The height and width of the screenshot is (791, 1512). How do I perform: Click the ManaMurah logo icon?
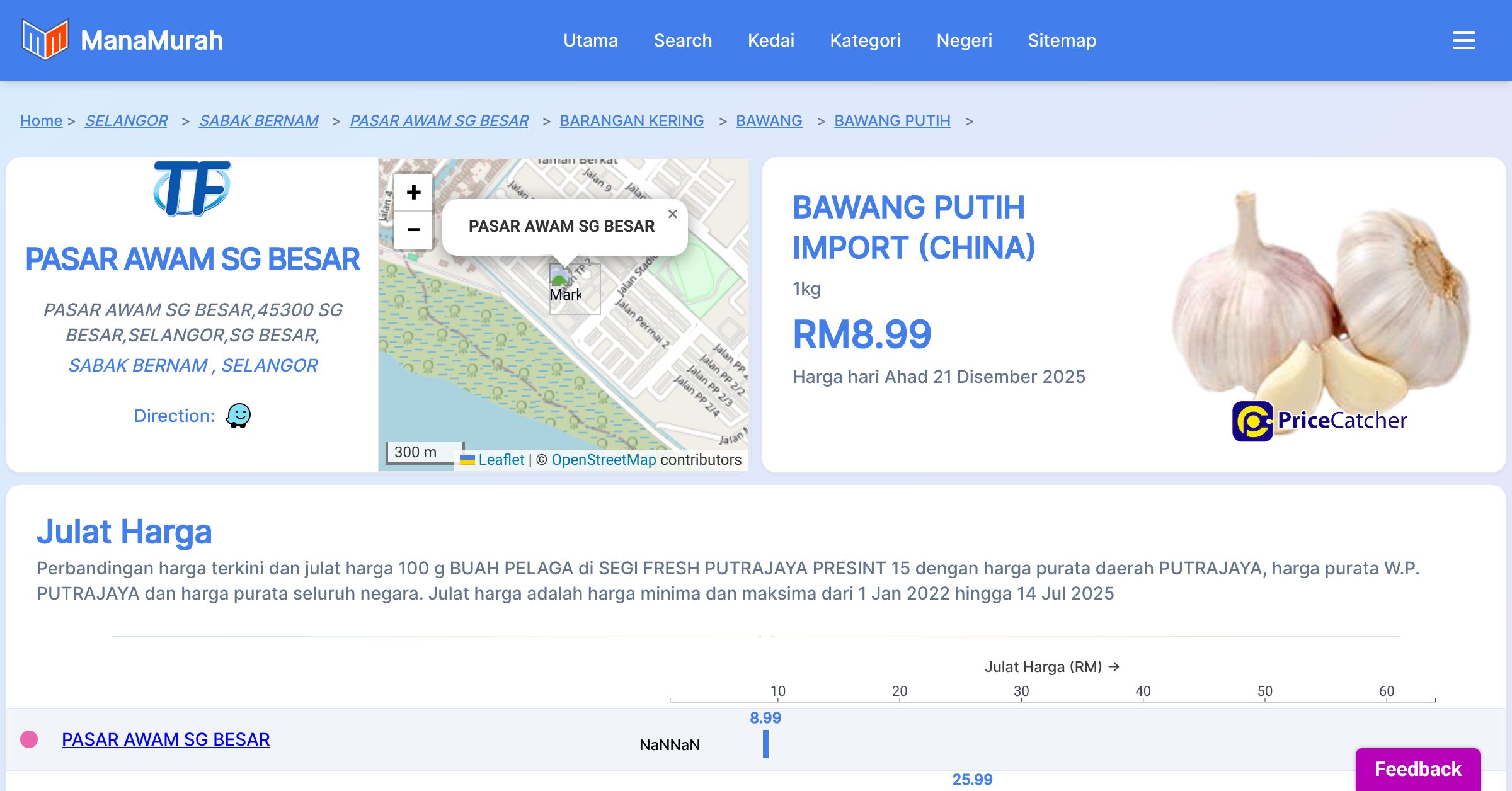coord(45,40)
